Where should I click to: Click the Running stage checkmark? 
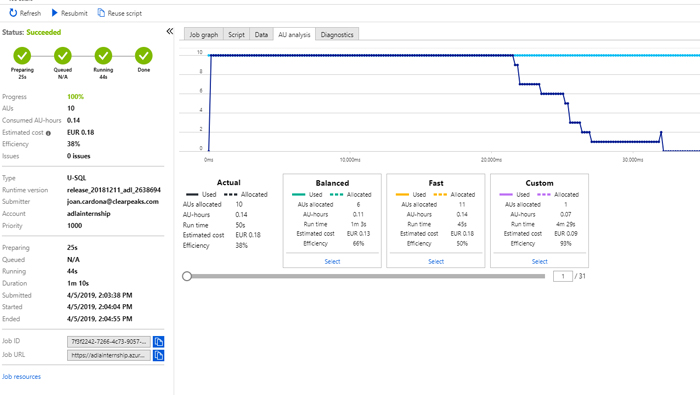[103, 56]
